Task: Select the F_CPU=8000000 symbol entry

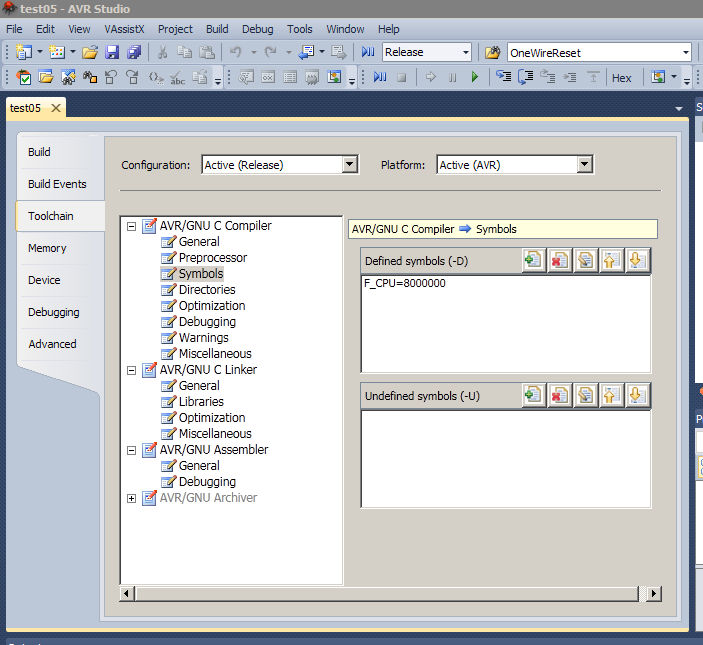Action: (405, 284)
